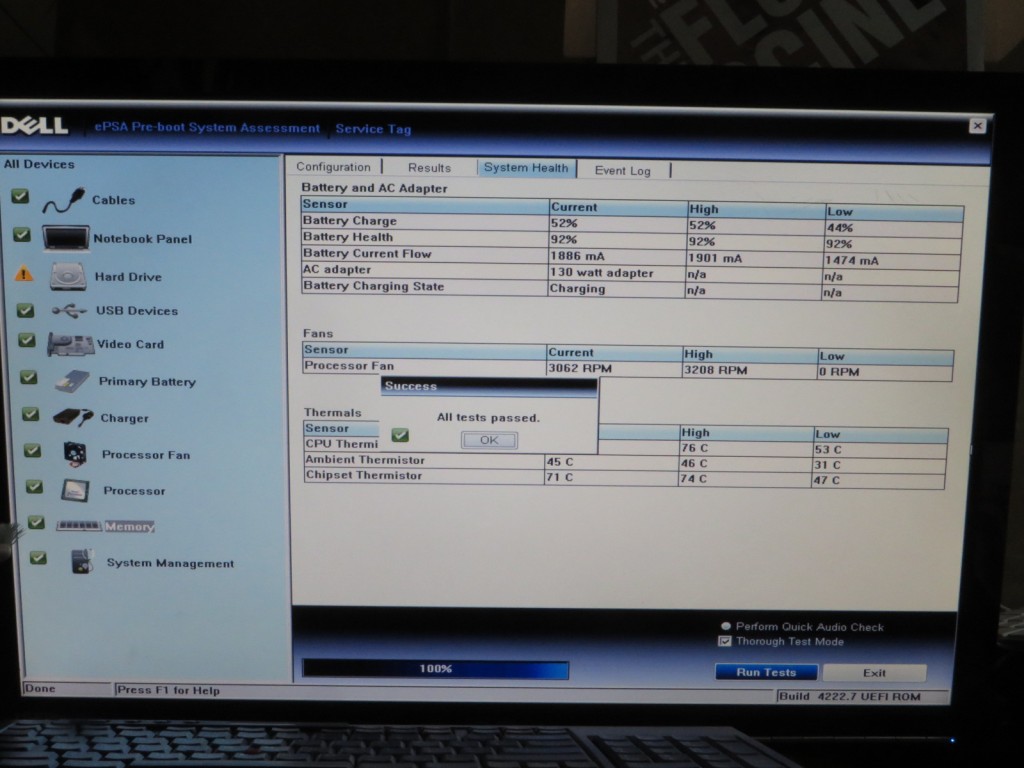Toggle the Processor Fan status checkmark
Screen dimensions: 1024x768
(33, 451)
